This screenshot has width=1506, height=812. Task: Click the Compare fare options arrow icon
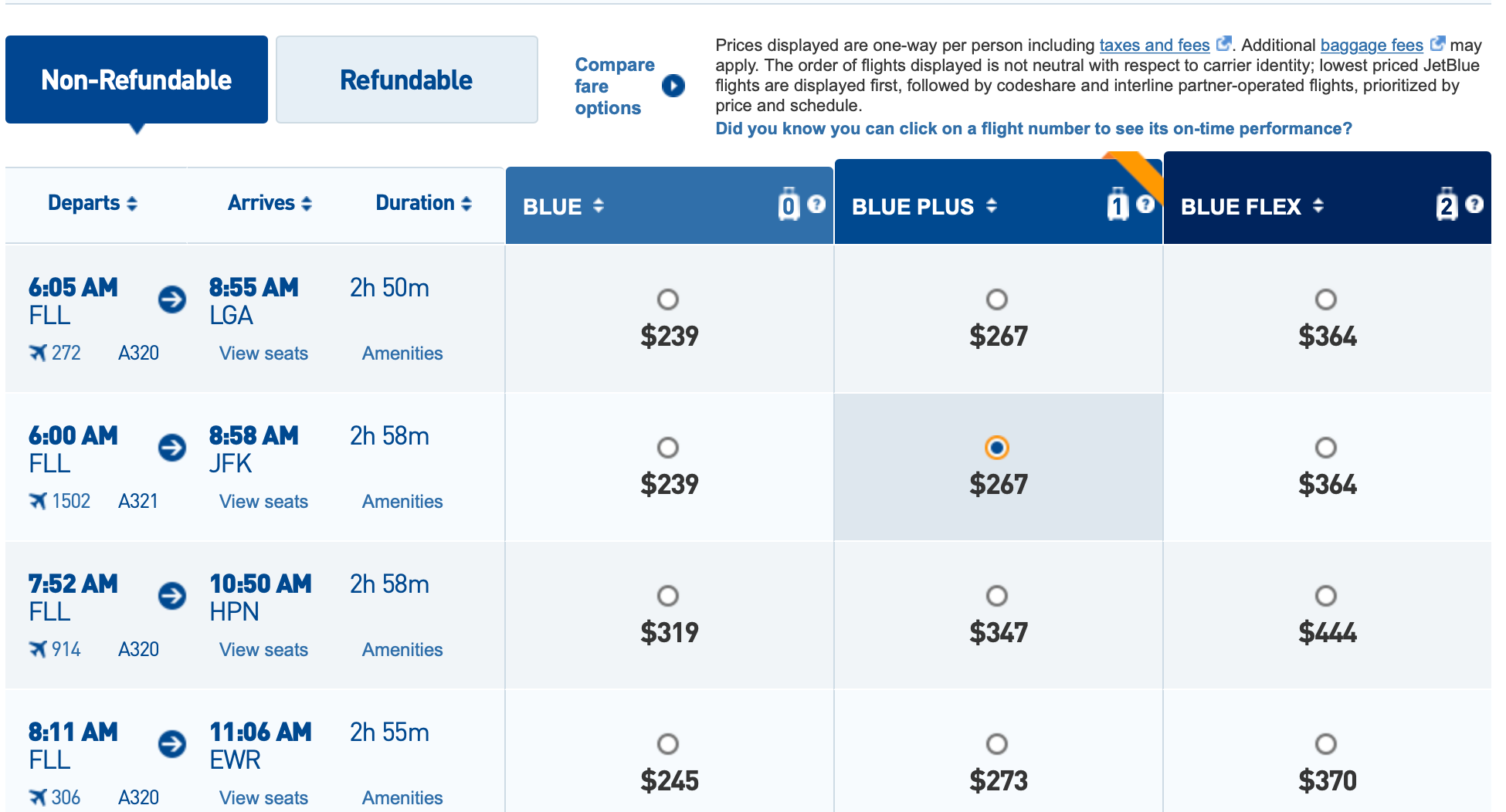[x=673, y=86]
